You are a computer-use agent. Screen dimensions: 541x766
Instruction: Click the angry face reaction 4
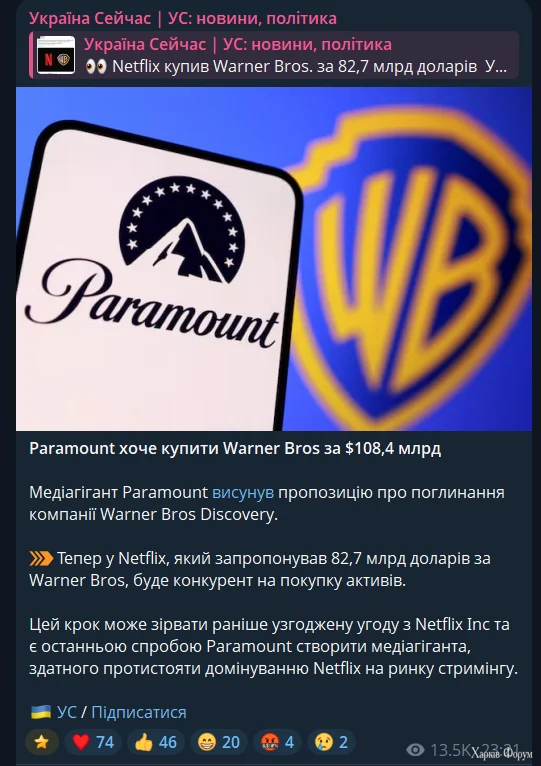277,742
